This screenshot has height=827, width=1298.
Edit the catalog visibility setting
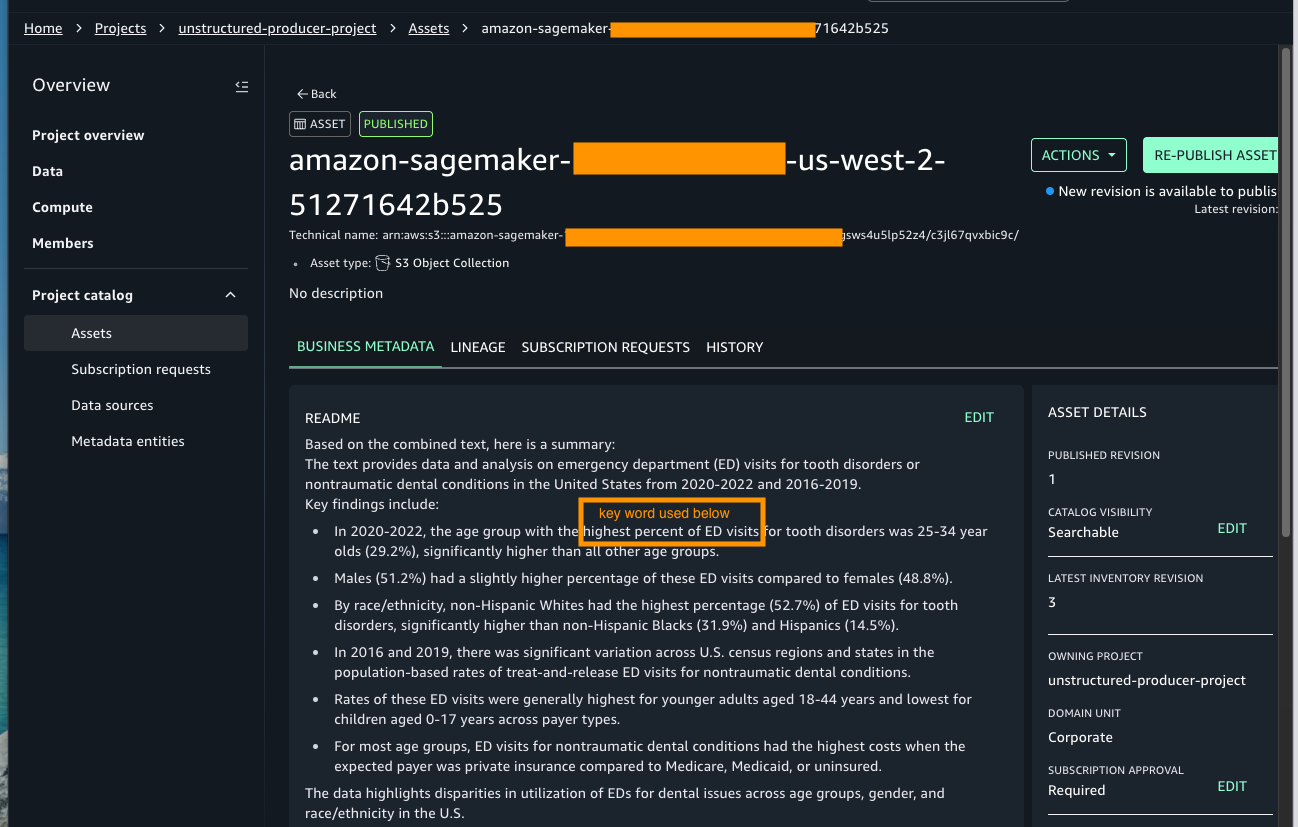pos(1232,528)
